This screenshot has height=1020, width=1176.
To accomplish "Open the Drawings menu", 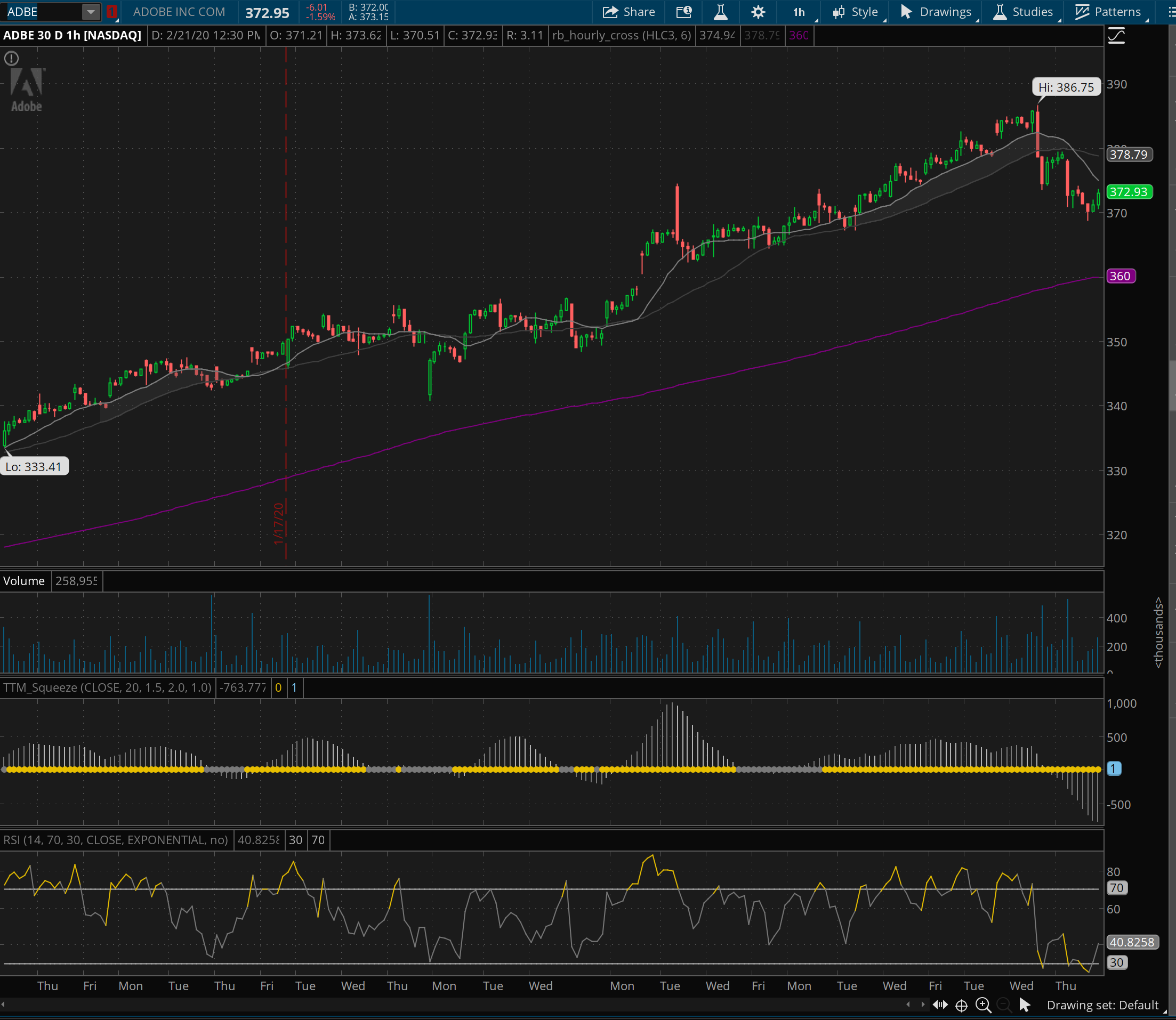I will tap(937, 12).
